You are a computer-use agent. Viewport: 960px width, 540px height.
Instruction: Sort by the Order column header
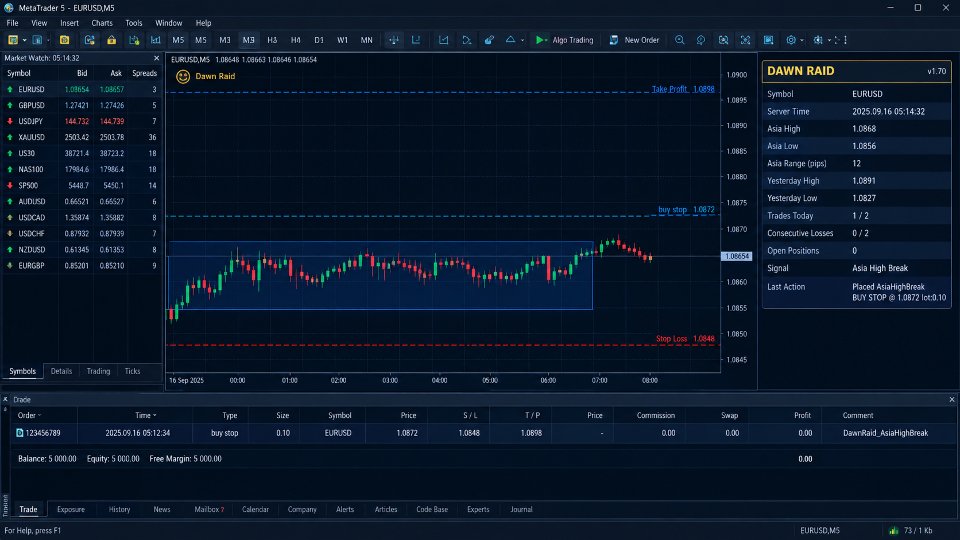click(27, 415)
